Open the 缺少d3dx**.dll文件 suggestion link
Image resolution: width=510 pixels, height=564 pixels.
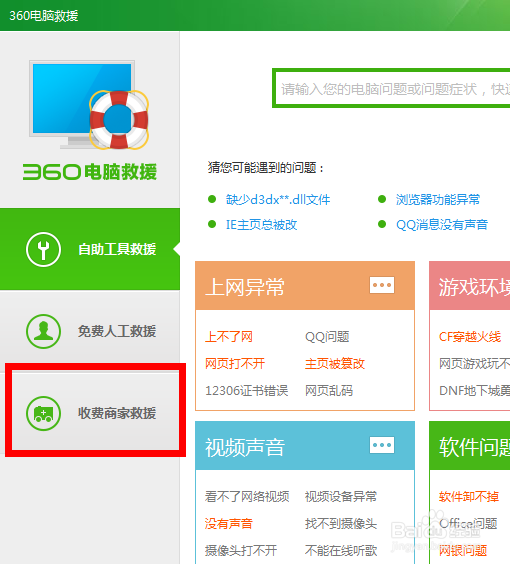click(x=278, y=200)
